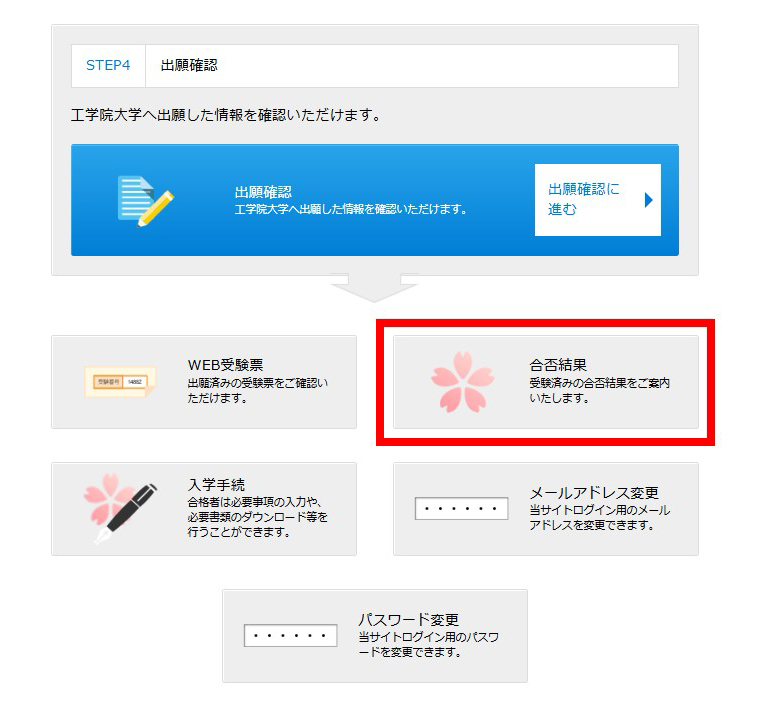The height and width of the screenshot is (720, 760).
Task: Click the dotted password box icon beside メールアドレス変更
Action: (x=461, y=509)
